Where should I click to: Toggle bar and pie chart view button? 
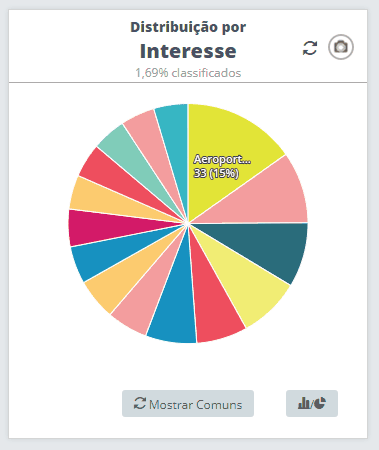coord(312,403)
